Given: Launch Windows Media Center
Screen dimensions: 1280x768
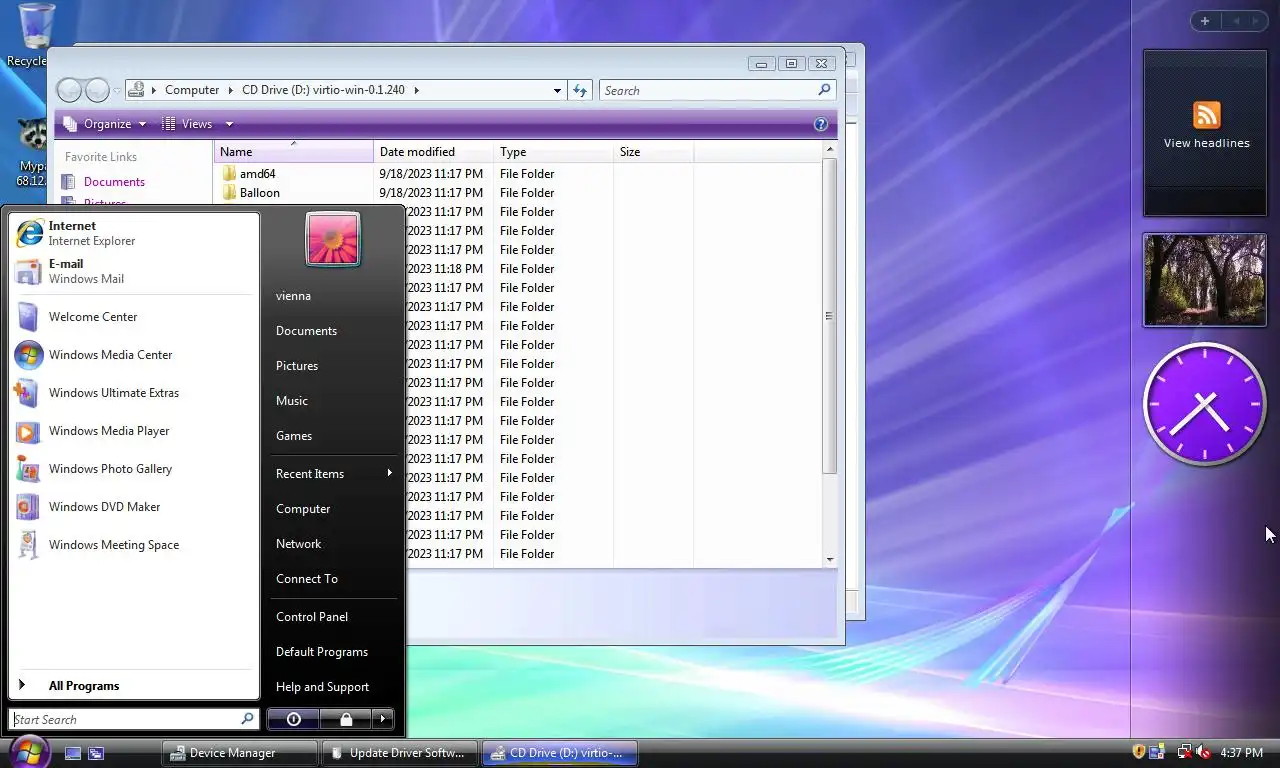Looking at the screenshot, I should pyautogui.click(x=133, y=355).
